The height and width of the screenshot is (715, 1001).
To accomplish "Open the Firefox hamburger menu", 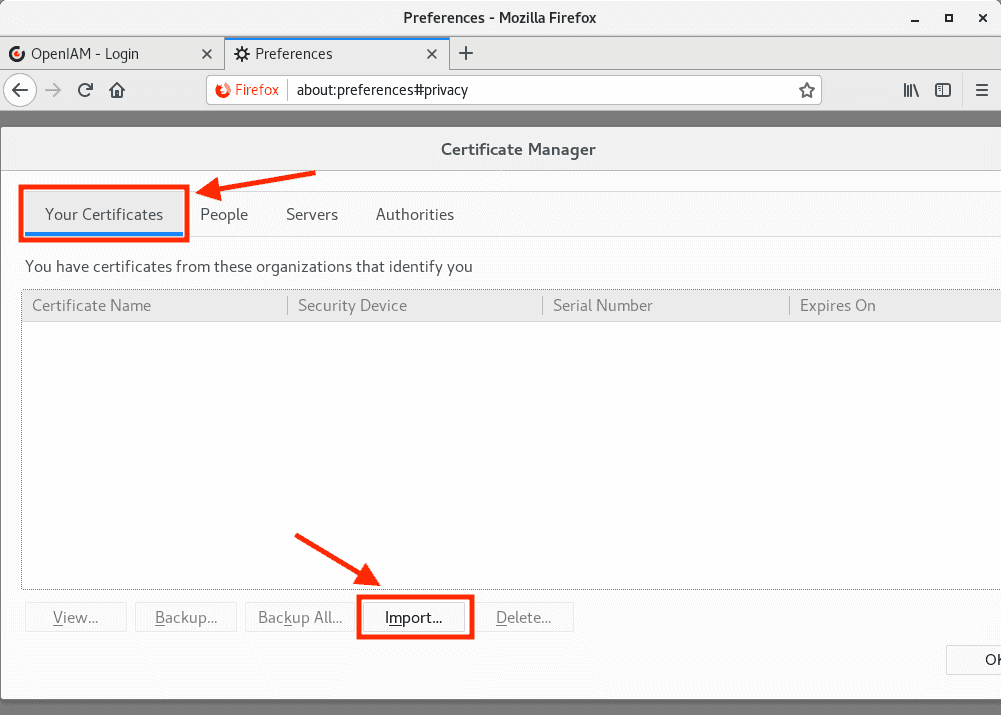I will pos(982,90).
